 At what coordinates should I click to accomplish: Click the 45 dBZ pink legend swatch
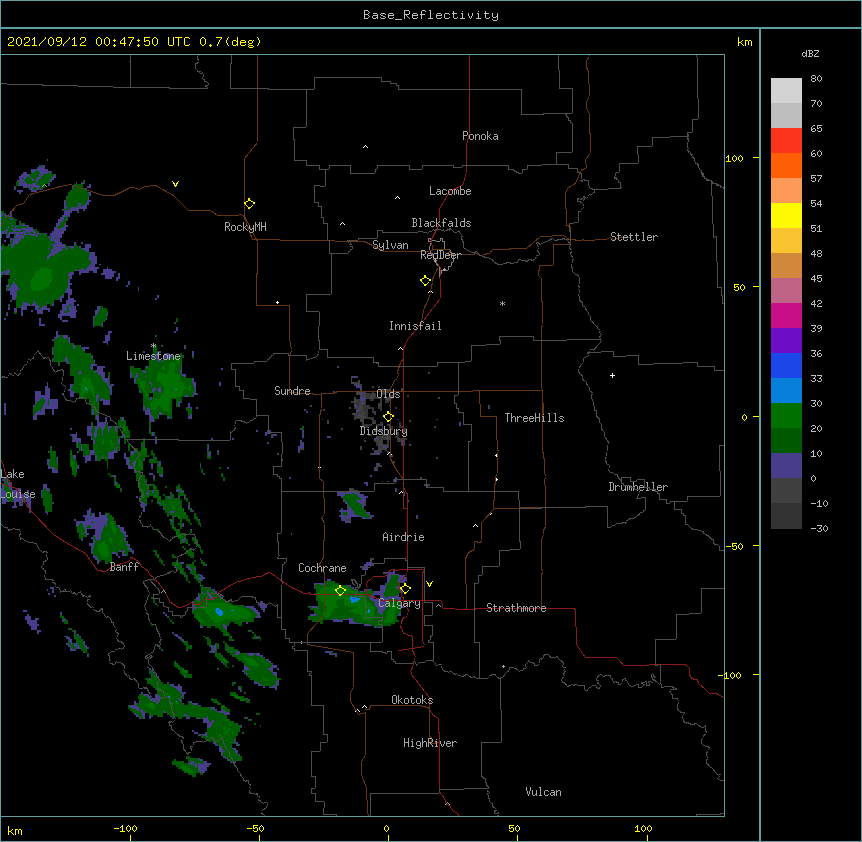pyautogui.click(x=786, y=290)
